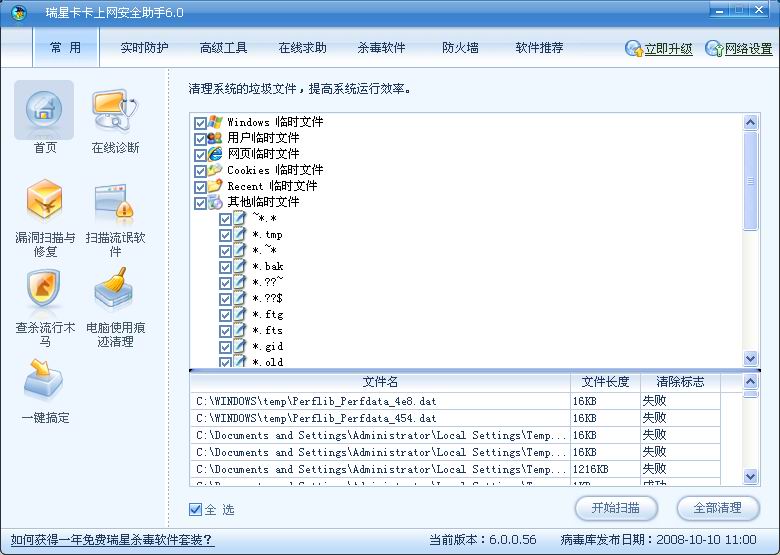Click the 病毒库发布日期 status text
Viewport: 780px width, 555px height.
click(x=658, y=540)
